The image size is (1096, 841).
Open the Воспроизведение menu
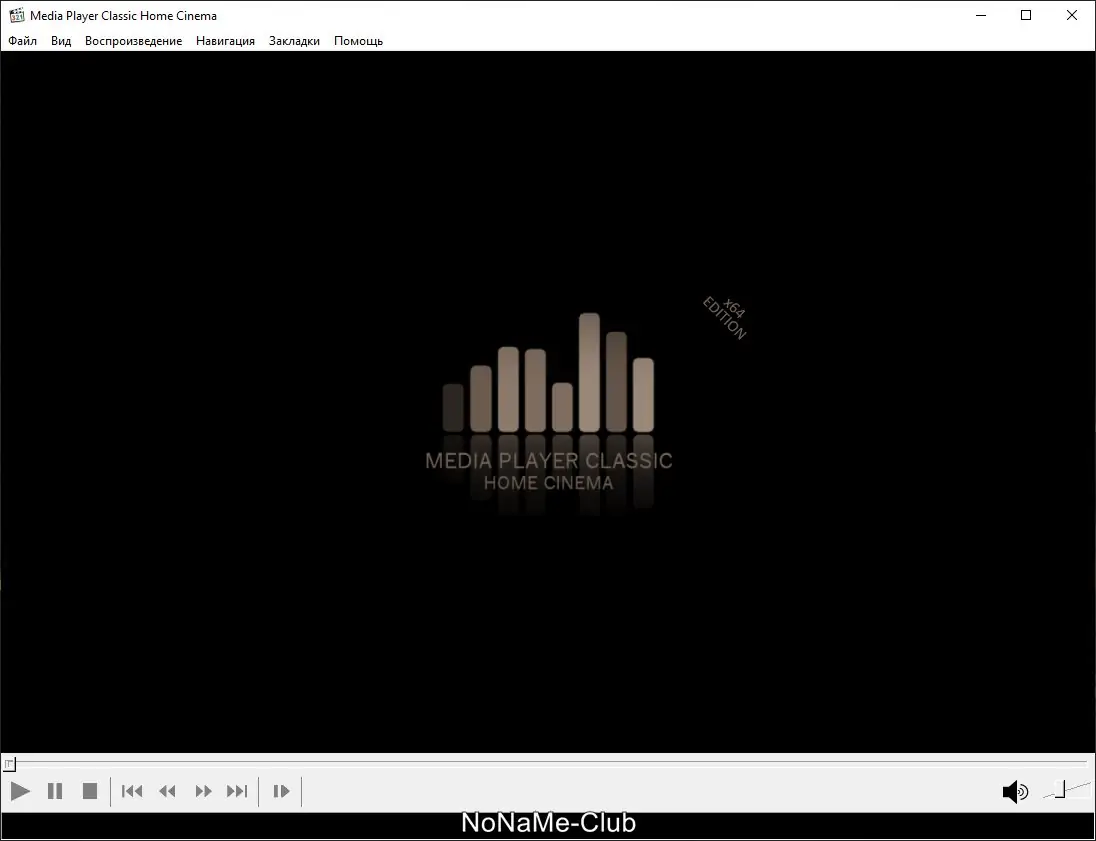coord(134,41)
